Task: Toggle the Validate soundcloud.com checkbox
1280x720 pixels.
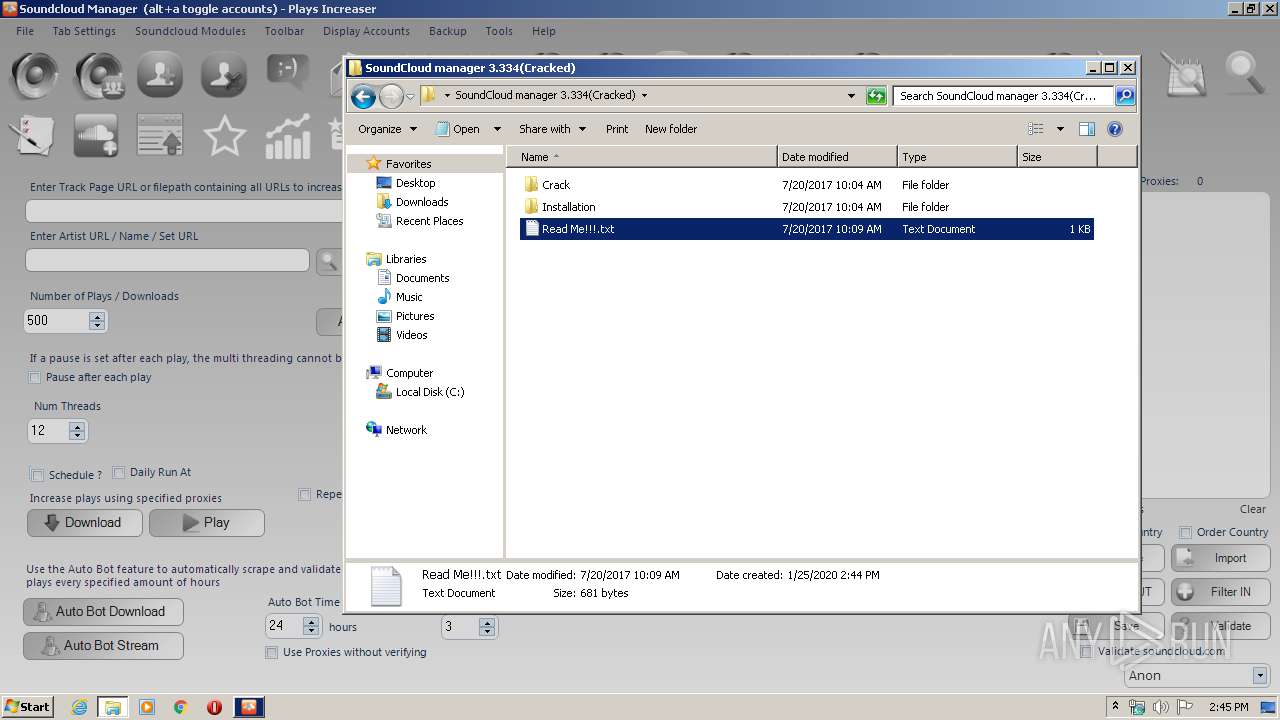Action: click(1086, 651)
